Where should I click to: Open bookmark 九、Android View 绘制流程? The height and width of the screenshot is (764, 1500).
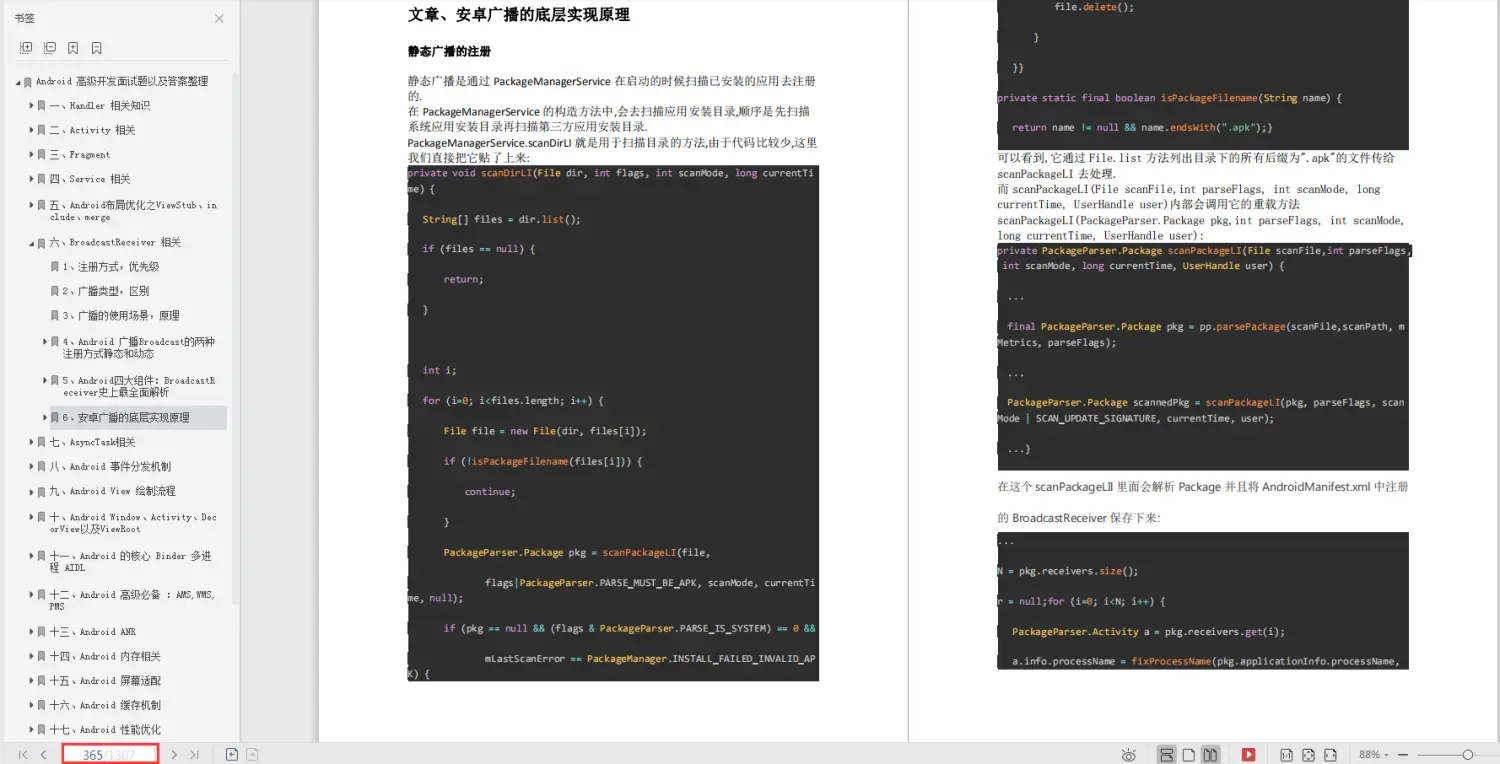[112, 491]
